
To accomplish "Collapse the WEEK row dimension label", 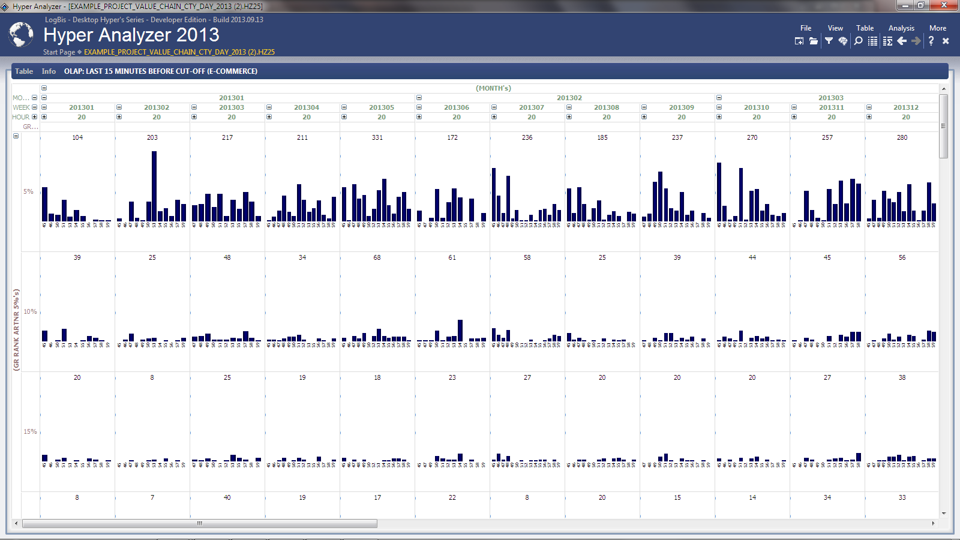I will click(35, 107).
